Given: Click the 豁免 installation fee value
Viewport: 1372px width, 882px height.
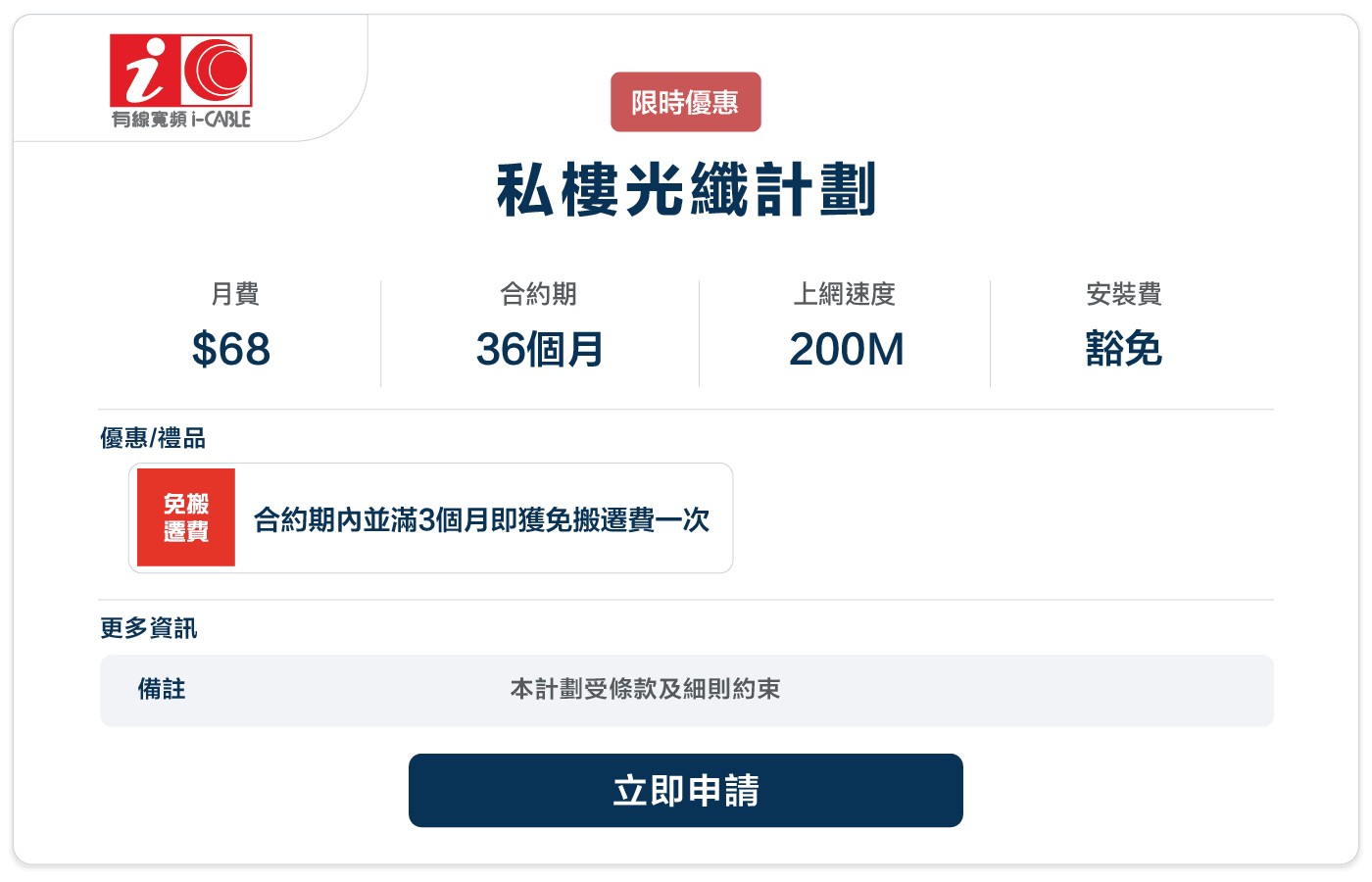Looking at the screenshot, I should 1124,349.
